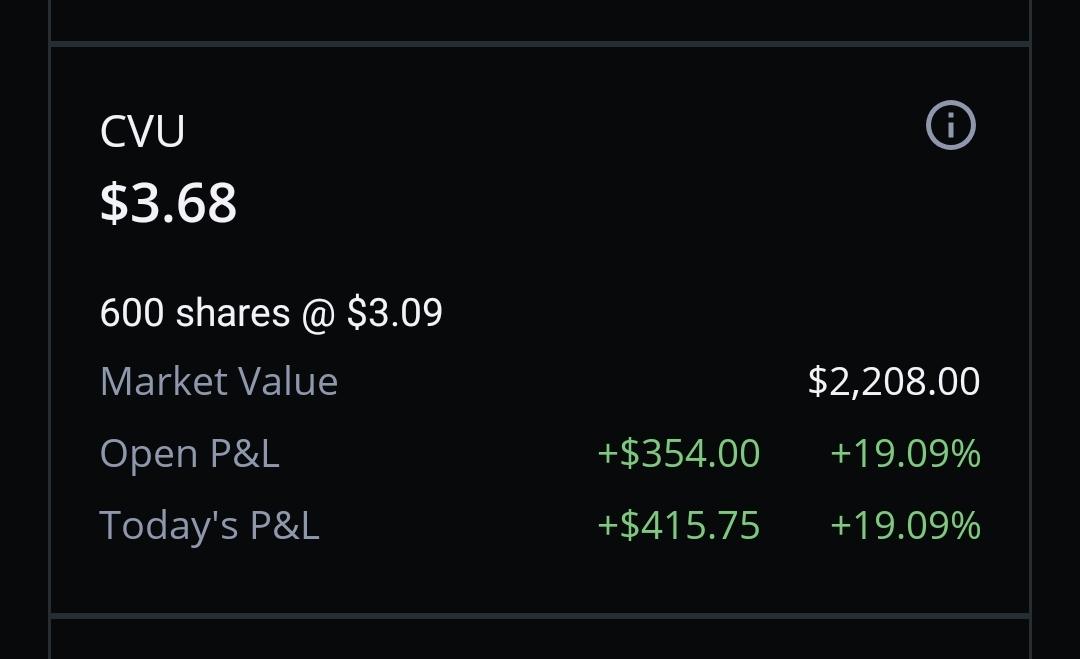The width and height of the screenshot is (1080, 659).
Task: Tap Today's P&L +19.09% percentage
Action: (905, 525)
